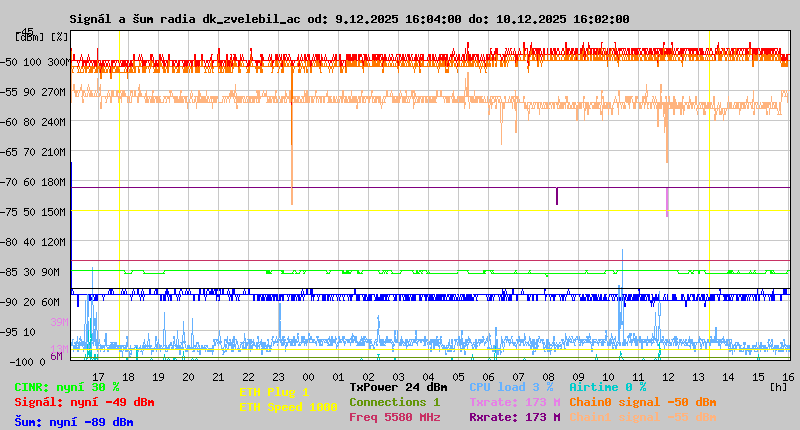Click the '-70 60 180M' y-axis label

click(x=34, y=183)
